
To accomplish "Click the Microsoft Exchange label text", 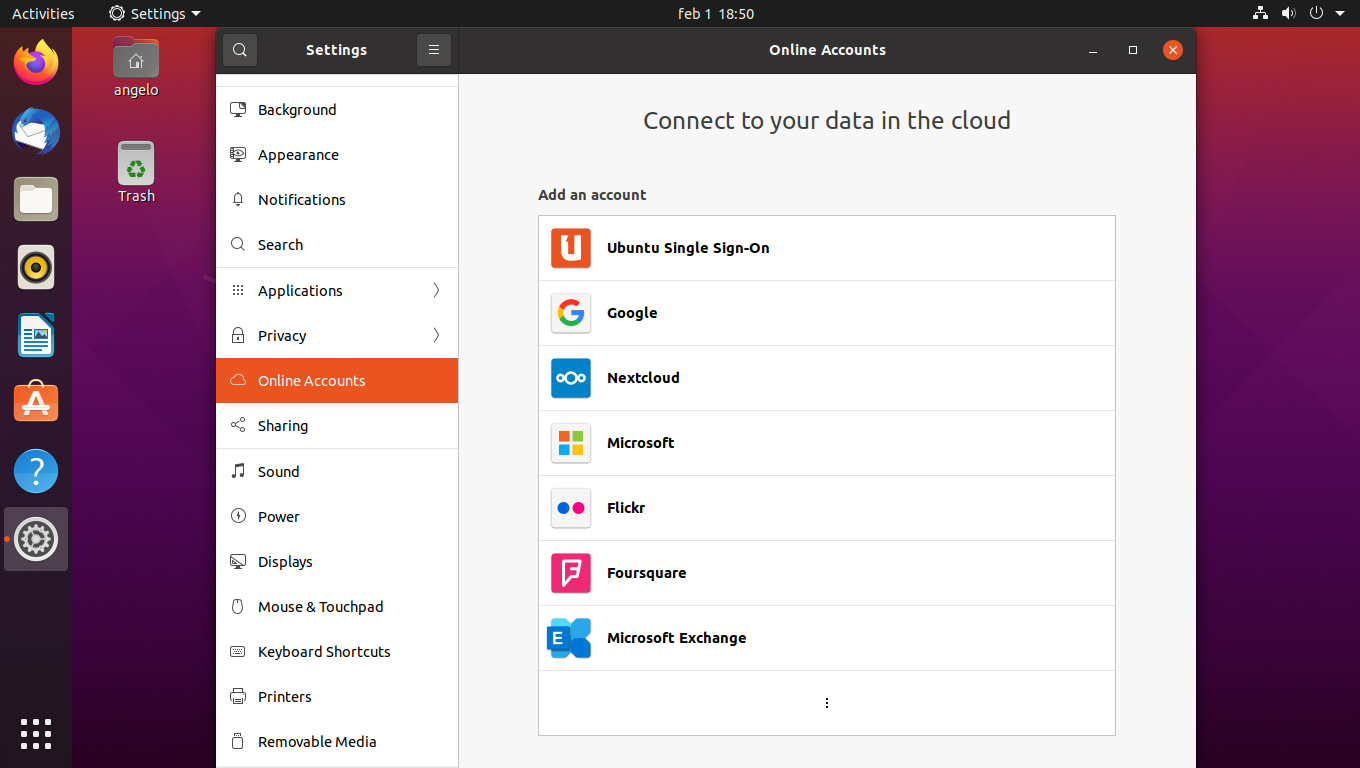I will tap(676, 638).
